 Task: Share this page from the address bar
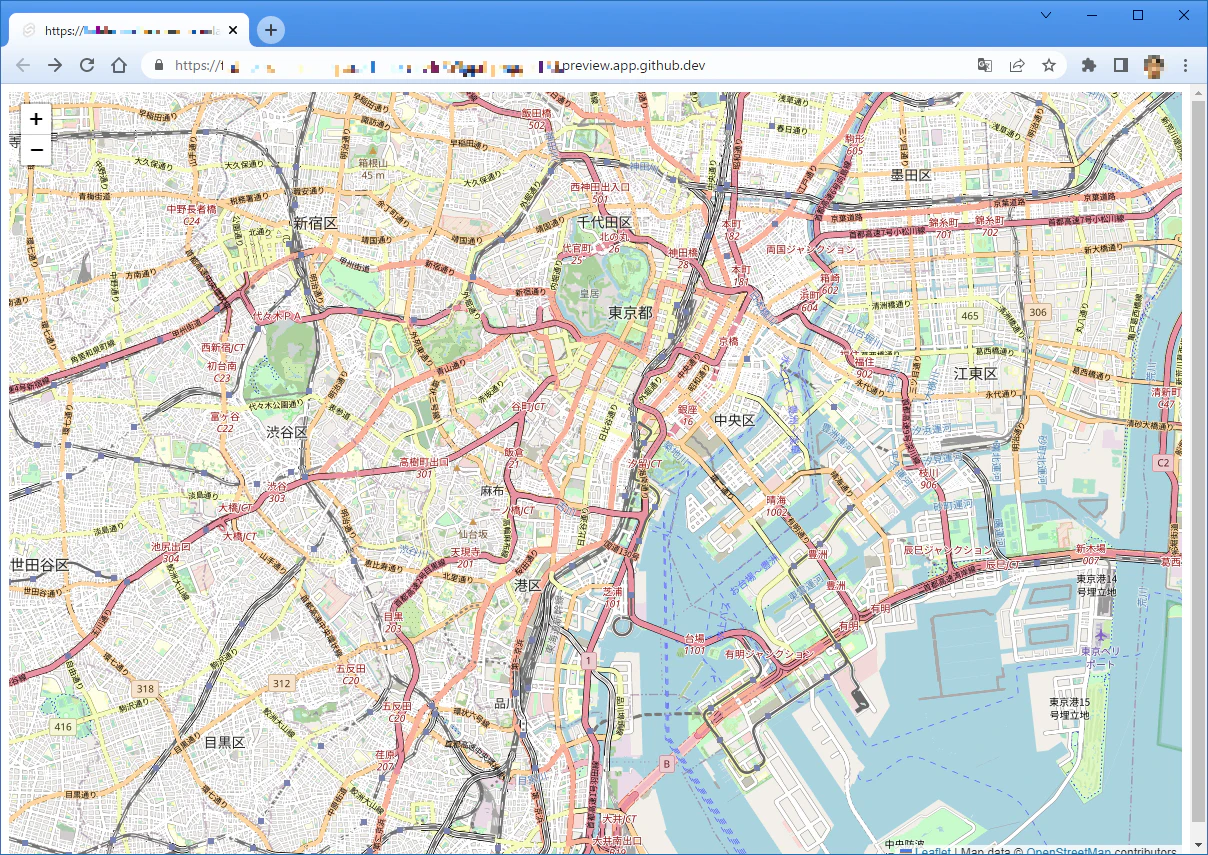point(1017,65)
